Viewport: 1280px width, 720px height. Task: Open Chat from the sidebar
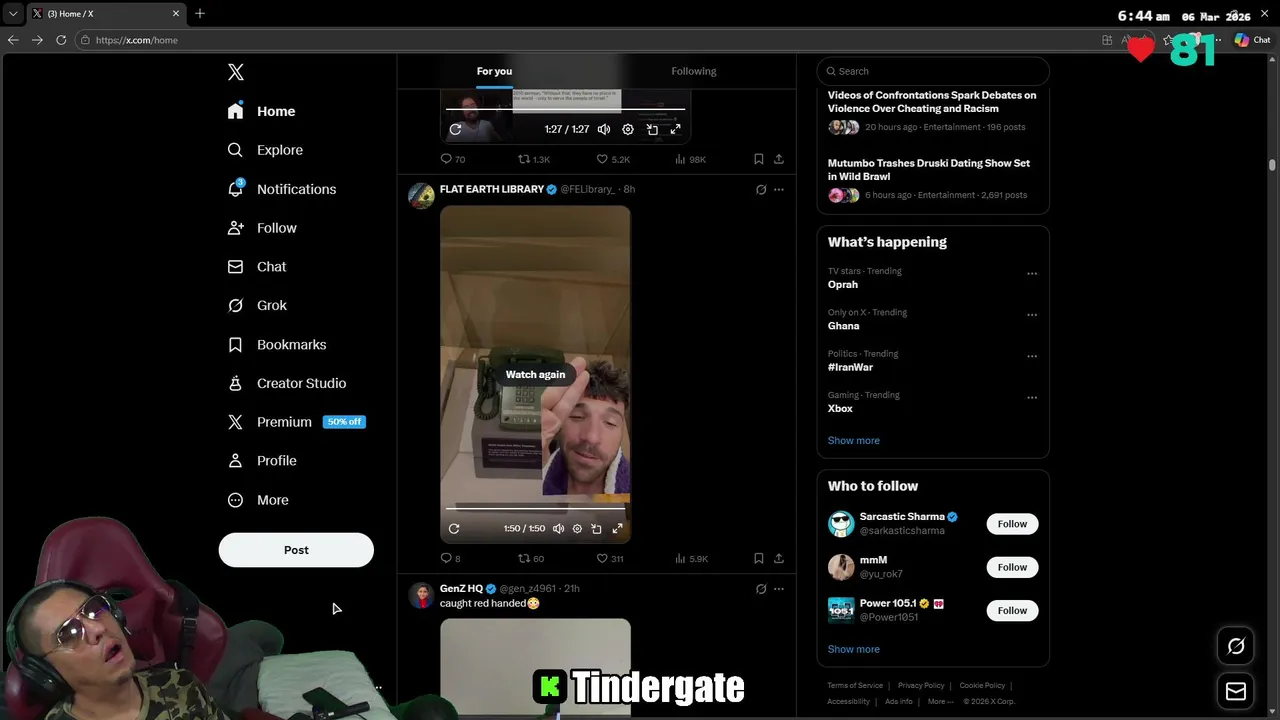click(257, 267)
